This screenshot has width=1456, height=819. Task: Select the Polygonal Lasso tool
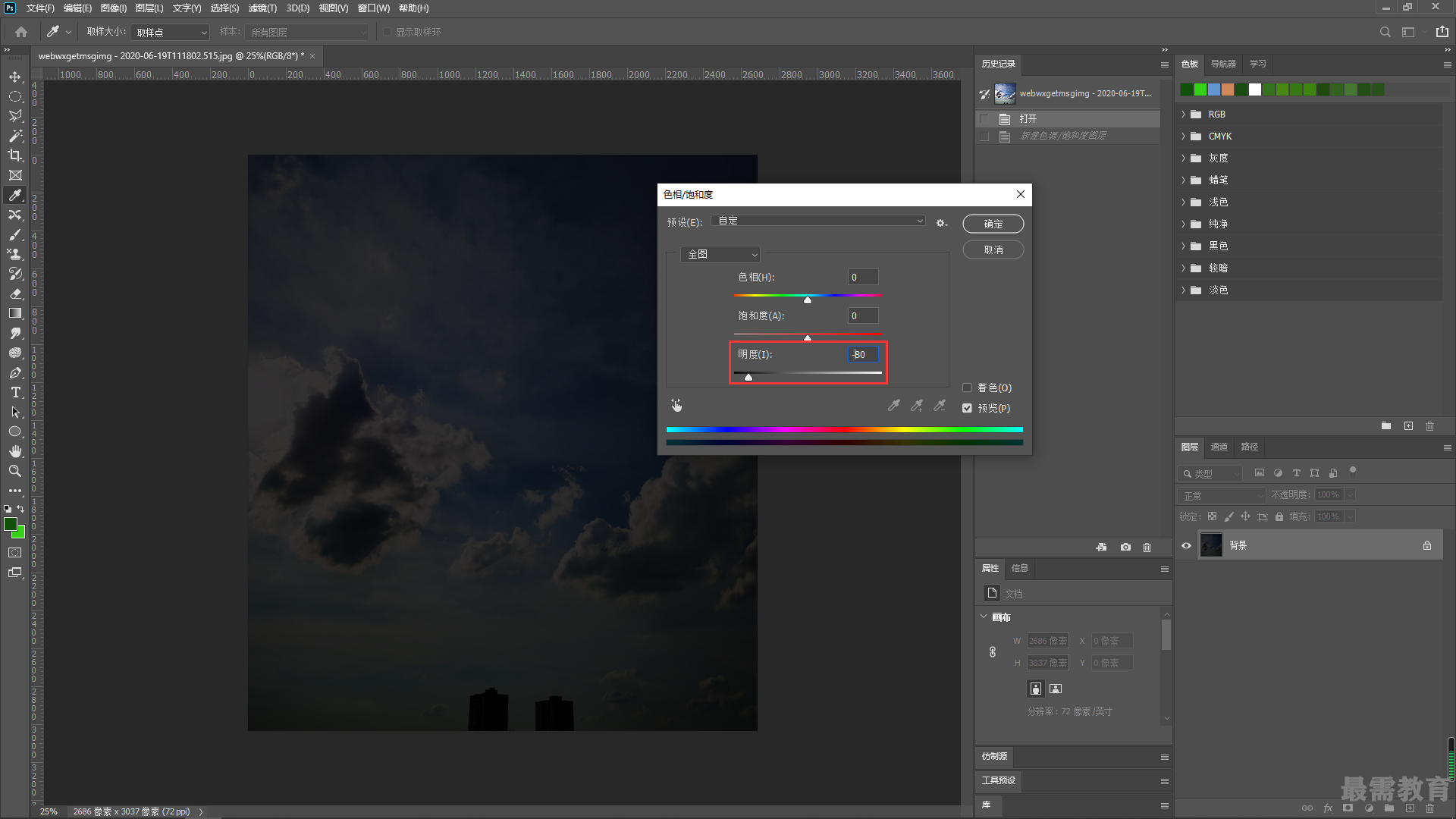click(15, 116)
